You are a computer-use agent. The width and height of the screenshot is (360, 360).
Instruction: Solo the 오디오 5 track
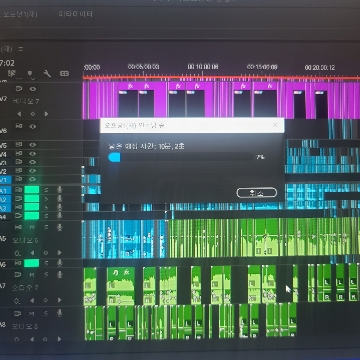pos(47,227)
